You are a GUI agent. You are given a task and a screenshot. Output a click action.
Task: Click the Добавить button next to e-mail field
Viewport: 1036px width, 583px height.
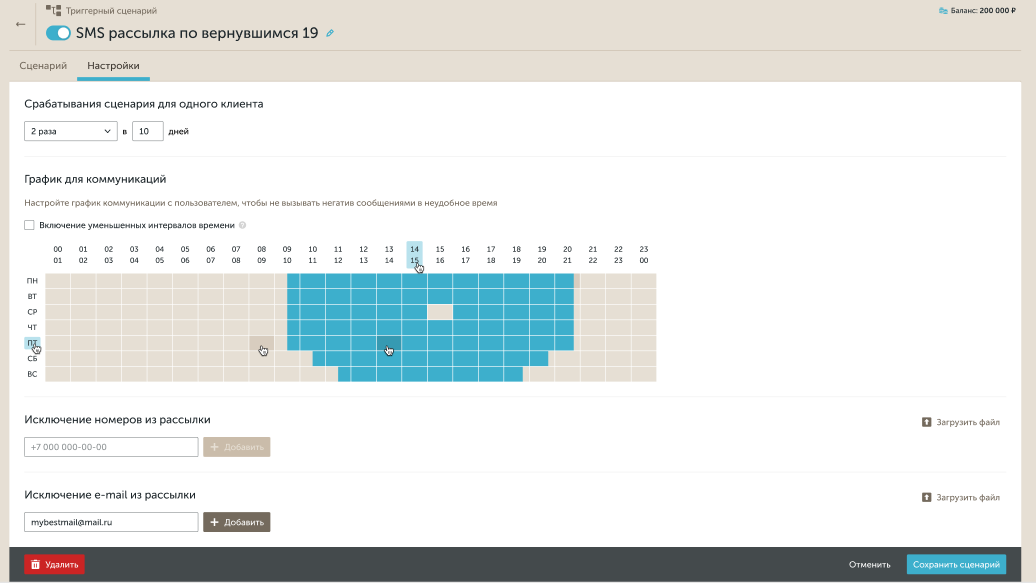237,522
